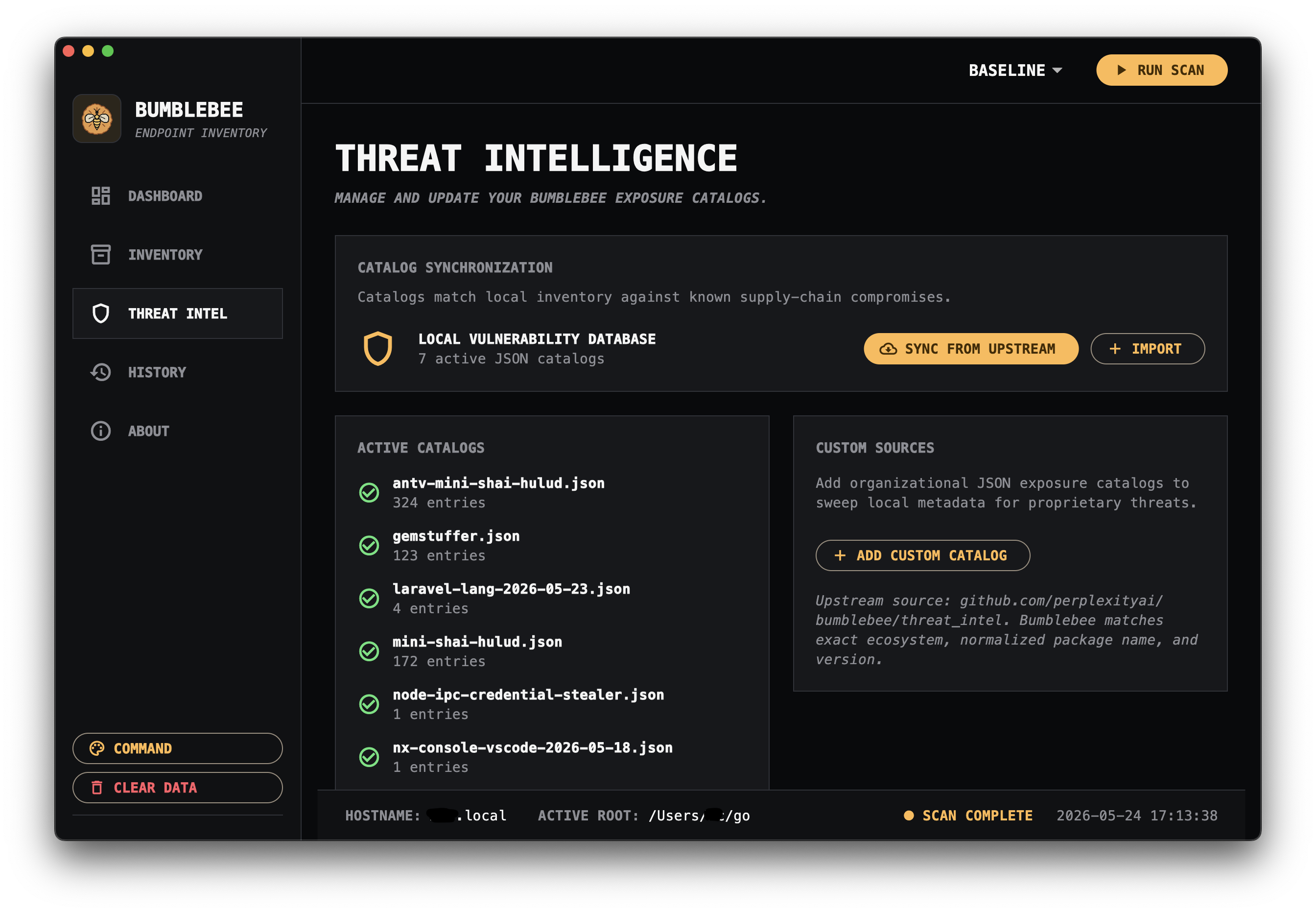The height and width of the screenshot is (913, 1316).
Task: Click the Bumblebee app name text
Action: tap(188, 109)
